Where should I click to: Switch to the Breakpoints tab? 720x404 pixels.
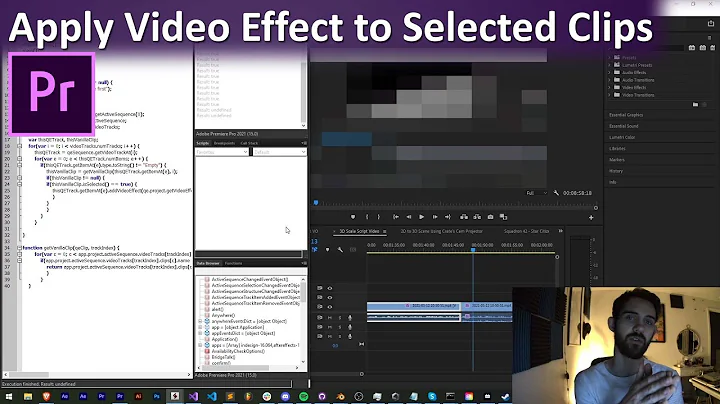[224, 143]
